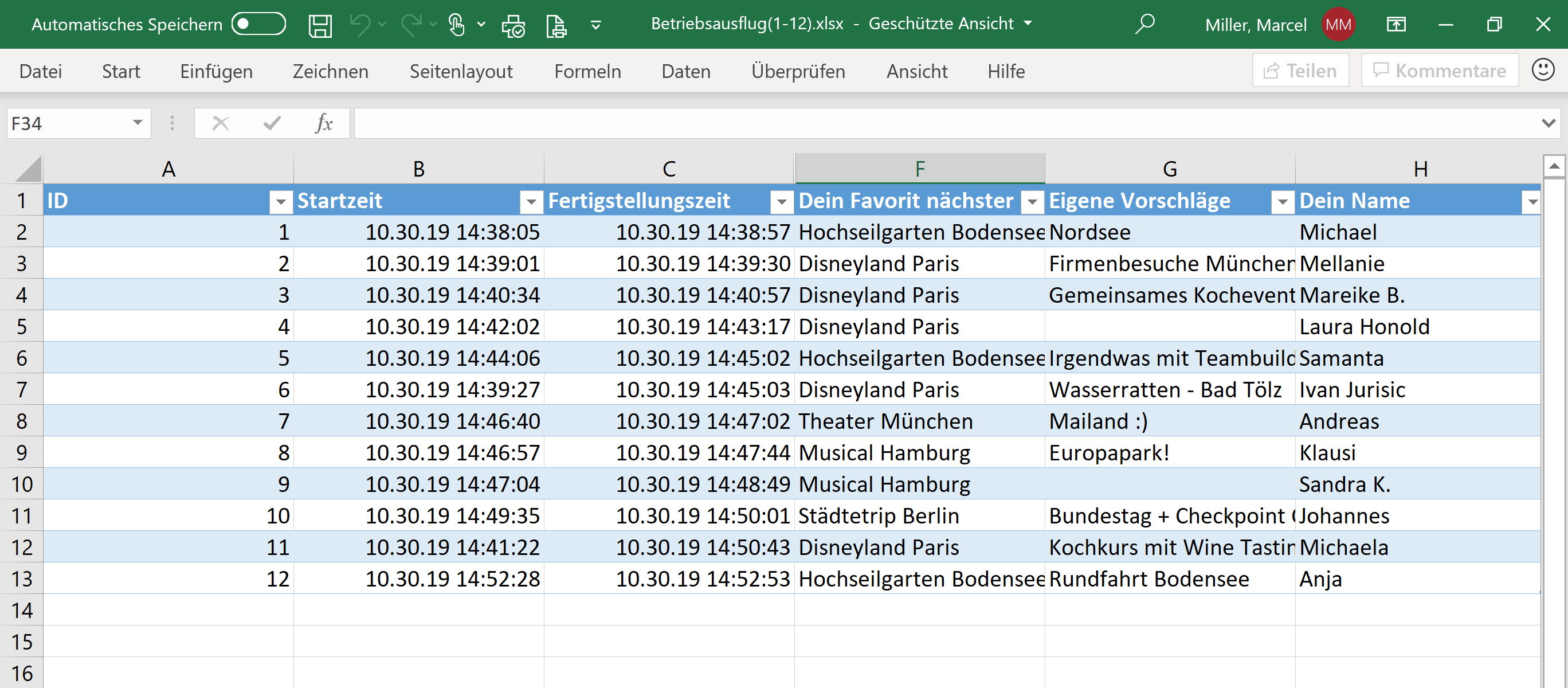The height and width of the screenshot is (688, 1568).
Task: Select column A header
Action: [168, 169]
